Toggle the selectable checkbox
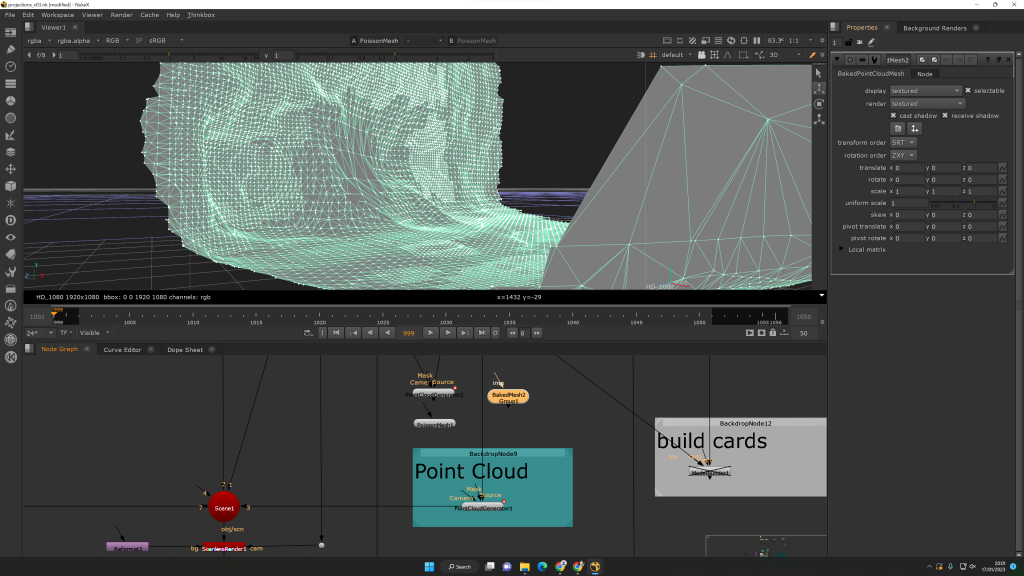 pyautogui.click(x=968, y=91)
